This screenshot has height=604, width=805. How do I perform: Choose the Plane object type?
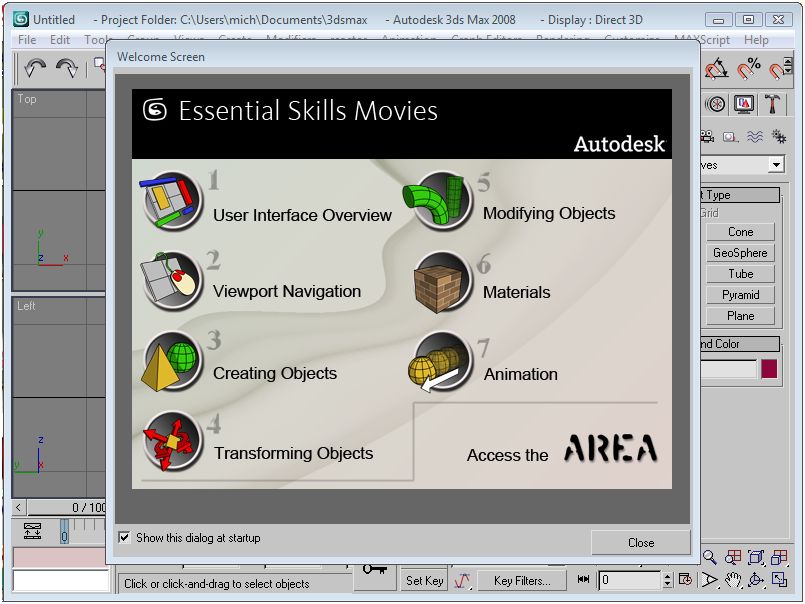(740, 316)
